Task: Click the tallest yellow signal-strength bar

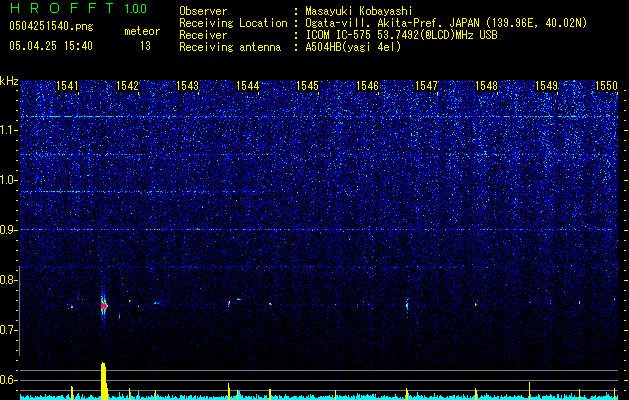Action: [x=104, y=381]
